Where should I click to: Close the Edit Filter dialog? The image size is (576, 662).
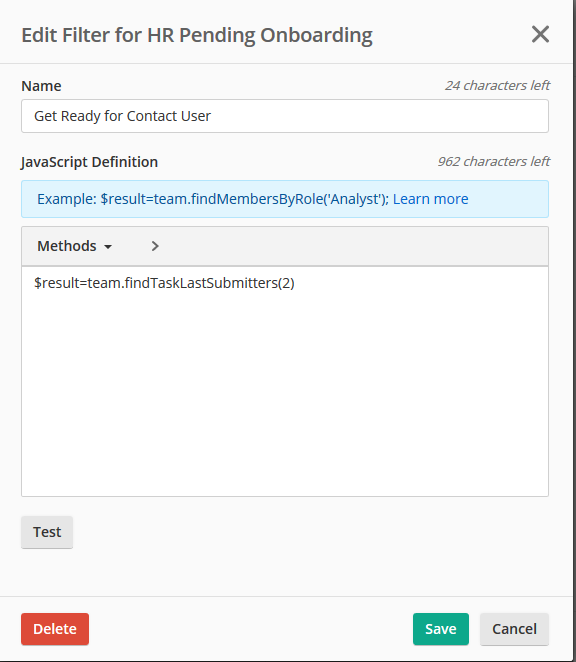click(x=540, y=34)
